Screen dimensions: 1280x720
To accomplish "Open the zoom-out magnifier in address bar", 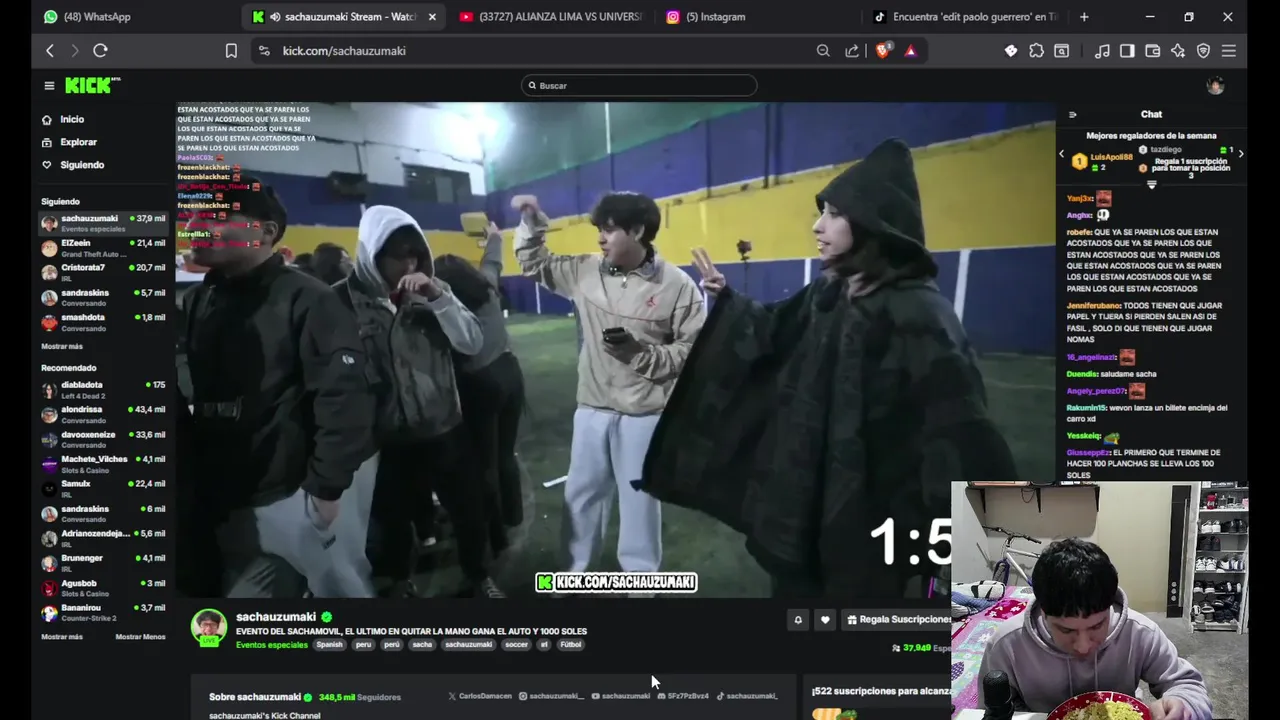I will point(823,50).
